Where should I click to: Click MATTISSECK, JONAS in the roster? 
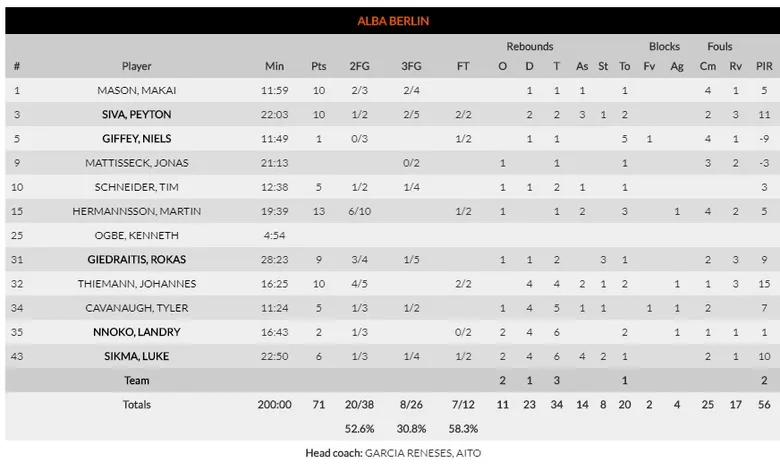(137, 163)
